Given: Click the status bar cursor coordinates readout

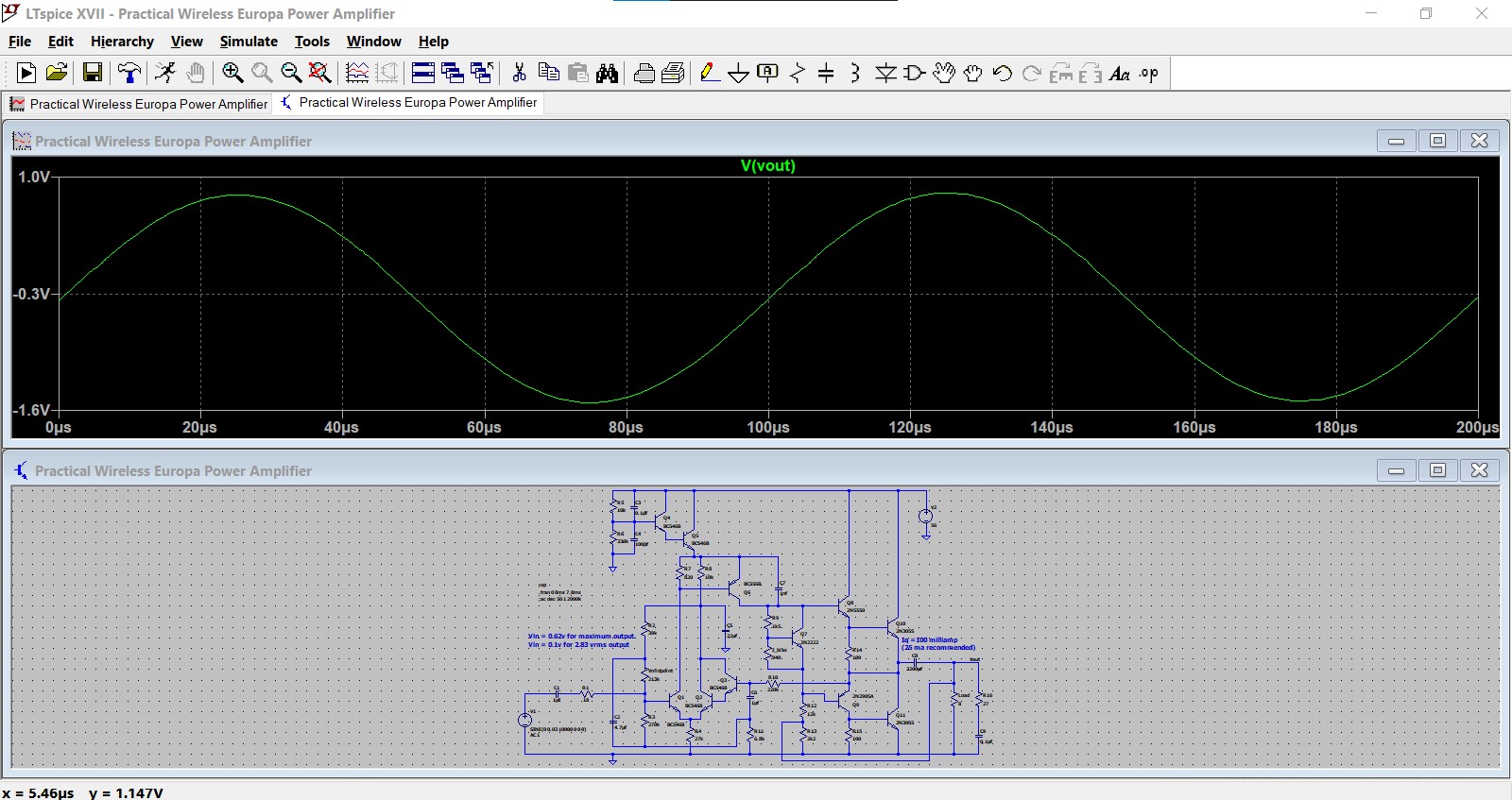Looking at the screenshot, I should pyautogui.click(x=83, y=792).
